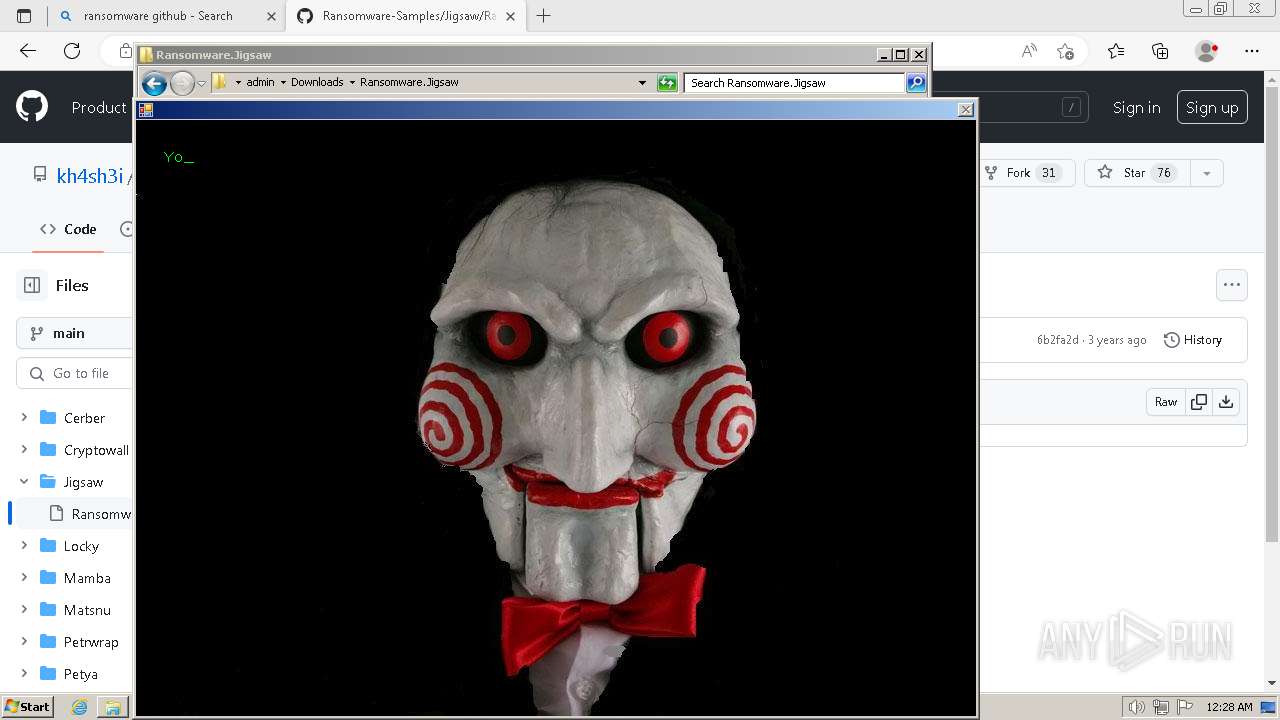
Task: Add this page to favorites
Action: coord(1065,51)
